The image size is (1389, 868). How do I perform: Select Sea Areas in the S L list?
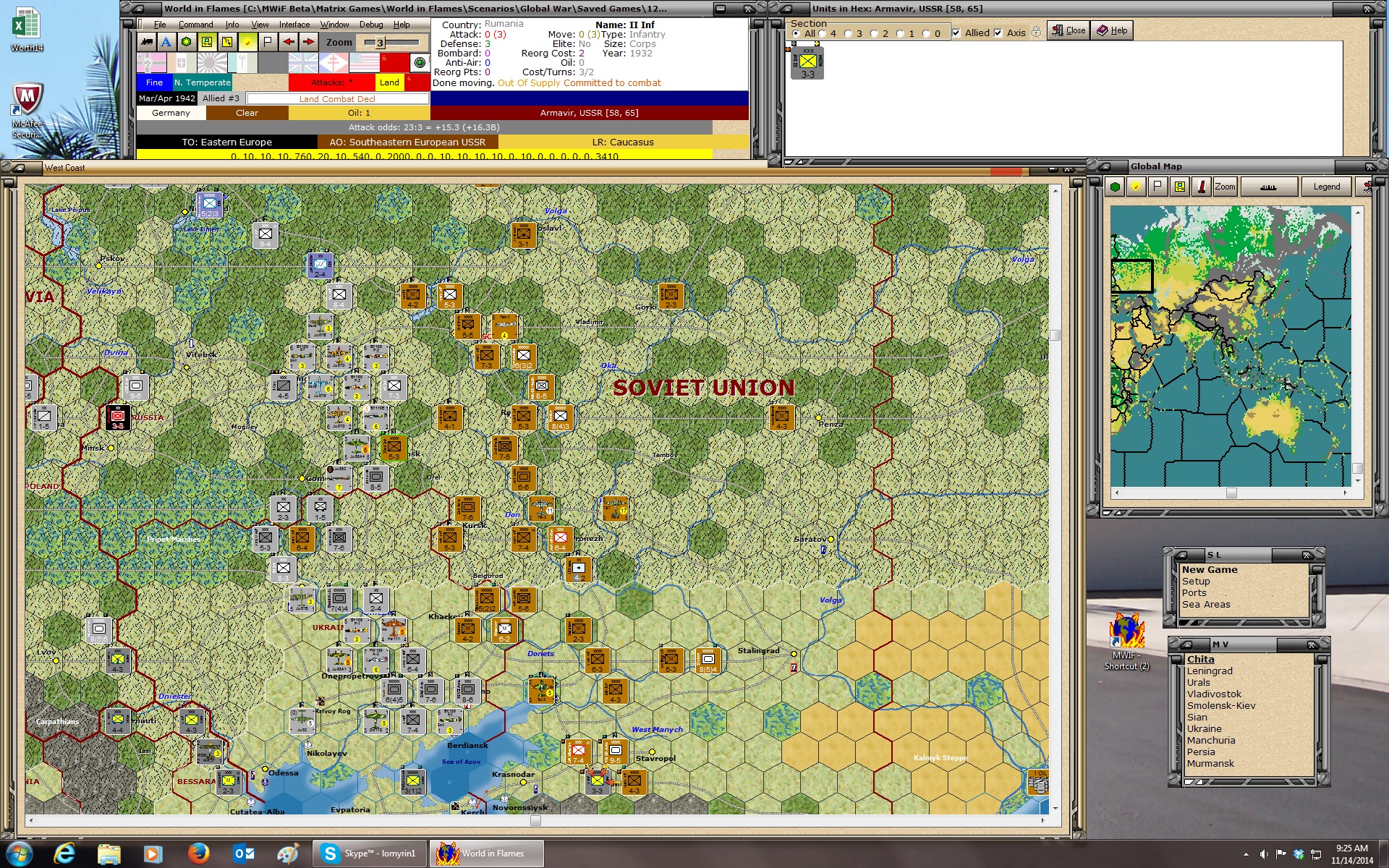1206,604
